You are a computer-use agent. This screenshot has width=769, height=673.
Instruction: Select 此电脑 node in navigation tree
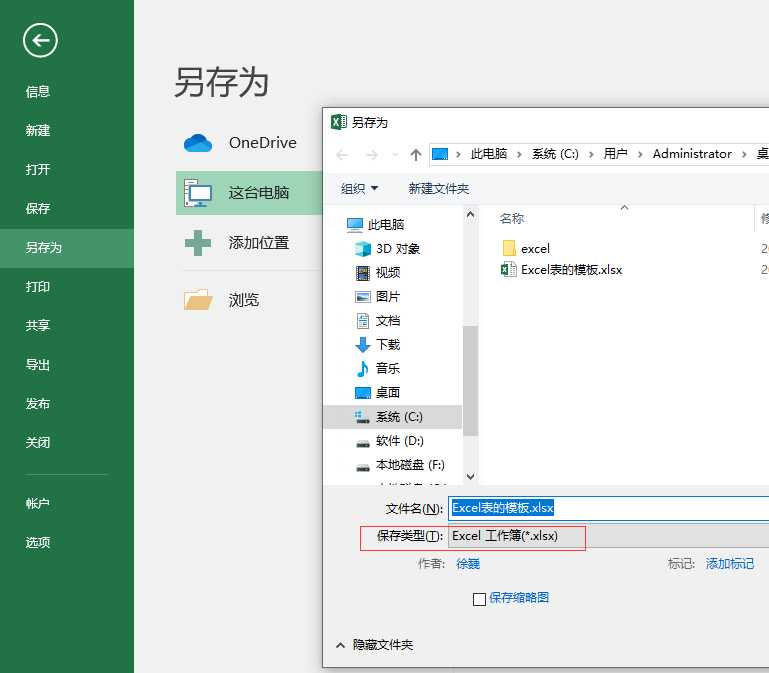(x=376, y=225)
